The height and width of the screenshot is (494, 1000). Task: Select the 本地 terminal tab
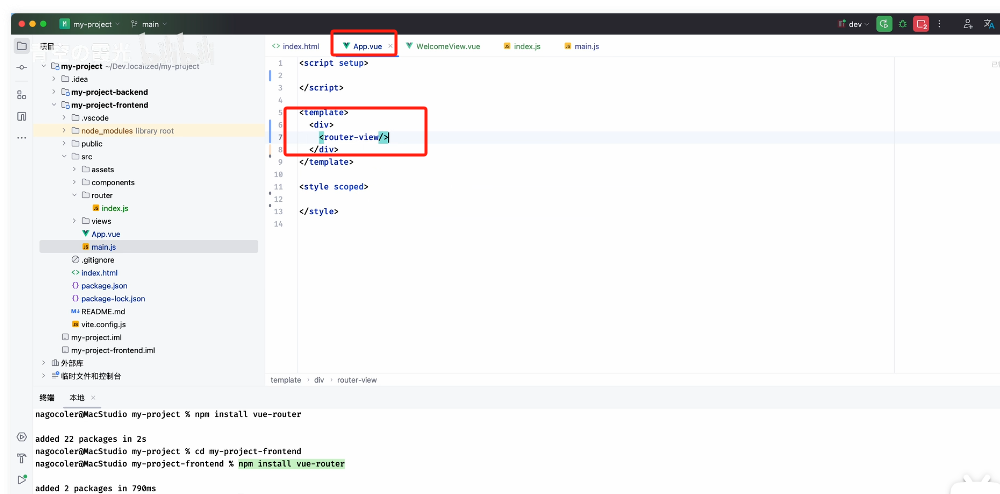point(77,398)
